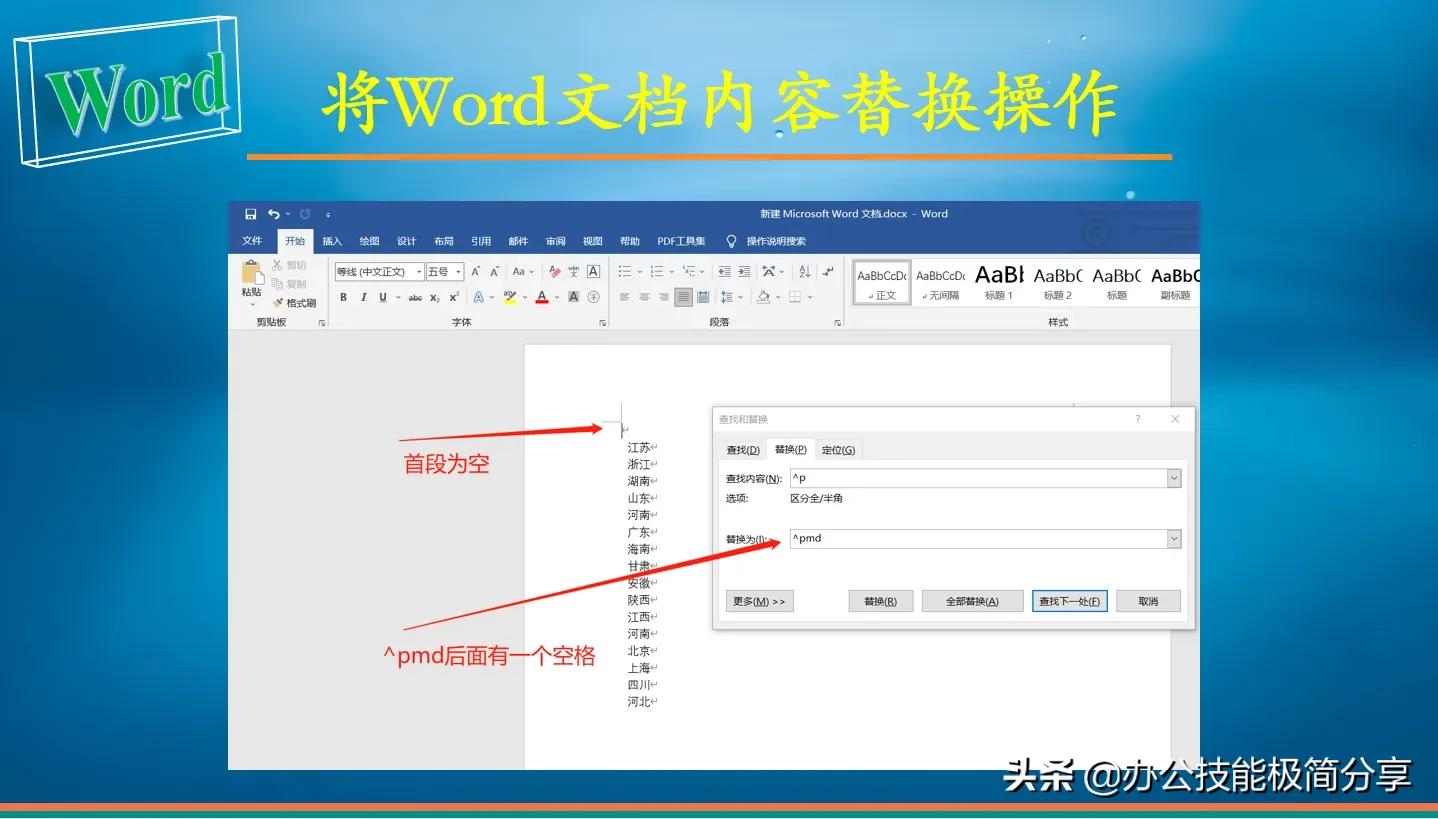Click the Center alignment icon

pyautogui.click(x=644, y=297)
